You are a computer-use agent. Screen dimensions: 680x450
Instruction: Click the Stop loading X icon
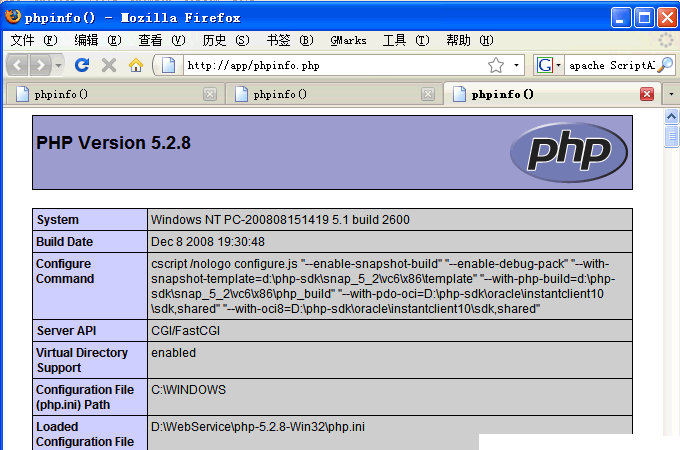pyautogui.click(x=109, y=65)
